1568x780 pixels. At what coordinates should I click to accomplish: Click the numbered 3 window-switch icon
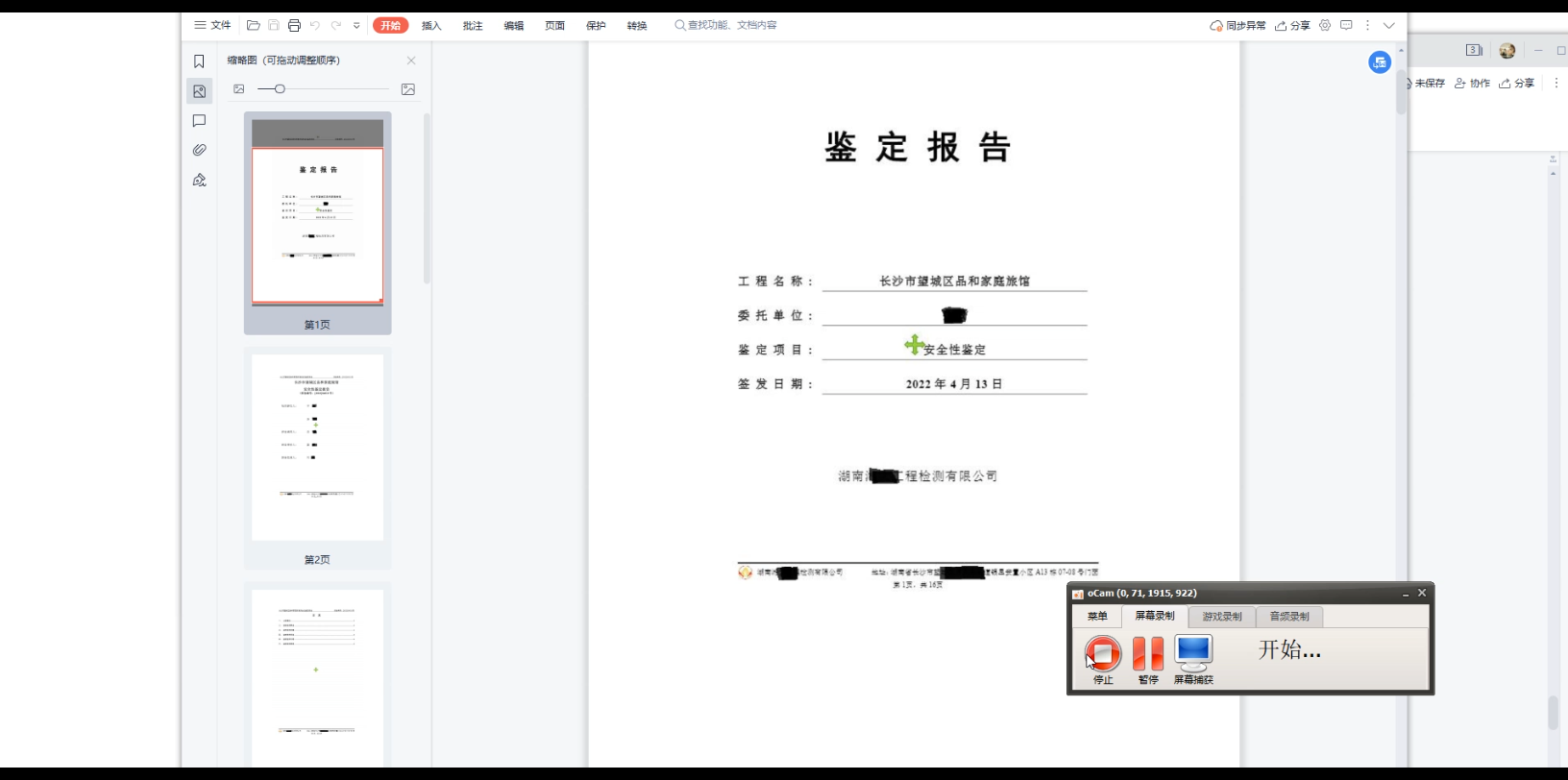[1474, 50]
